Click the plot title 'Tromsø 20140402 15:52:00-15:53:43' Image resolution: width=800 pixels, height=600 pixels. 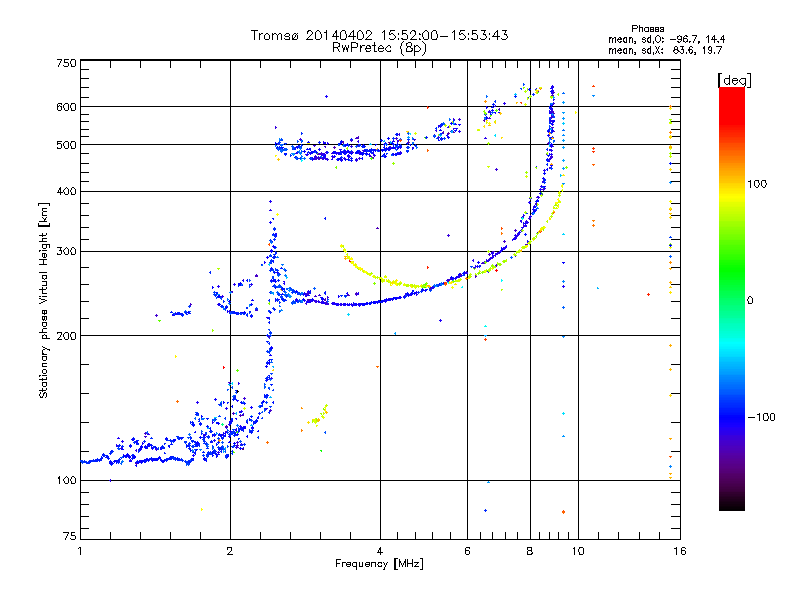379,35
